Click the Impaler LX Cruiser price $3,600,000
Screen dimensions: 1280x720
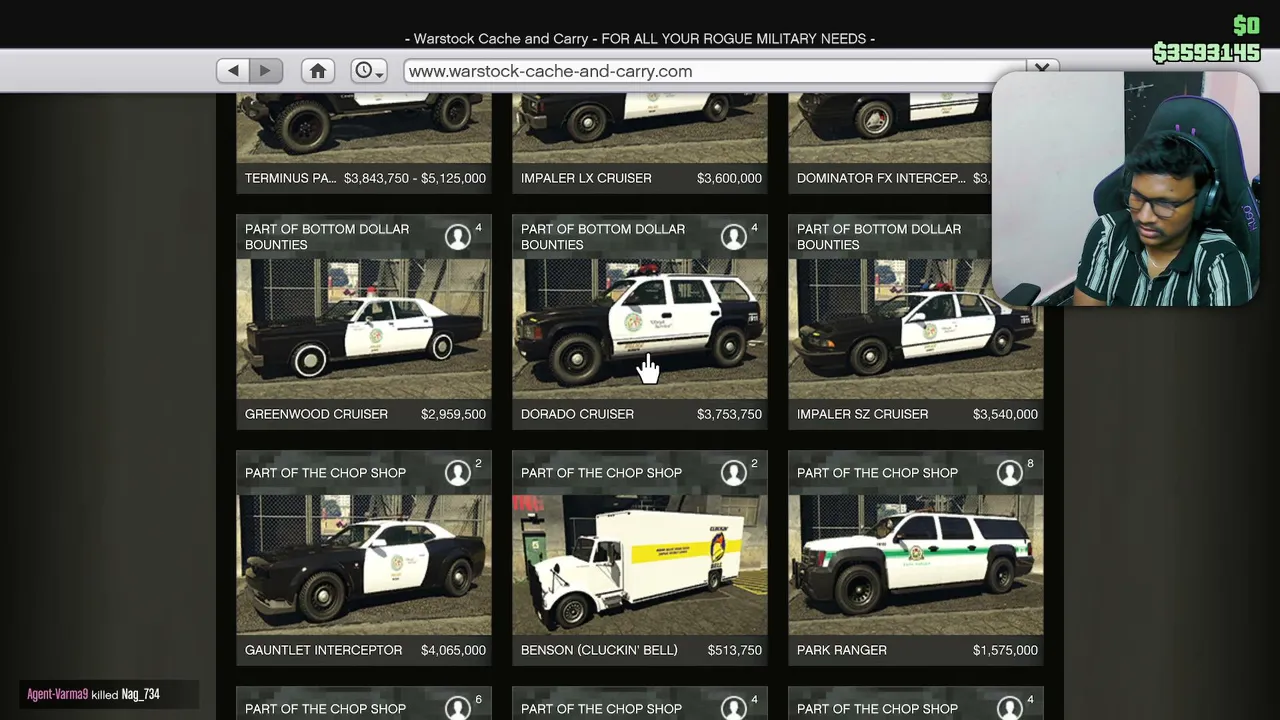[x=729, y=178]
